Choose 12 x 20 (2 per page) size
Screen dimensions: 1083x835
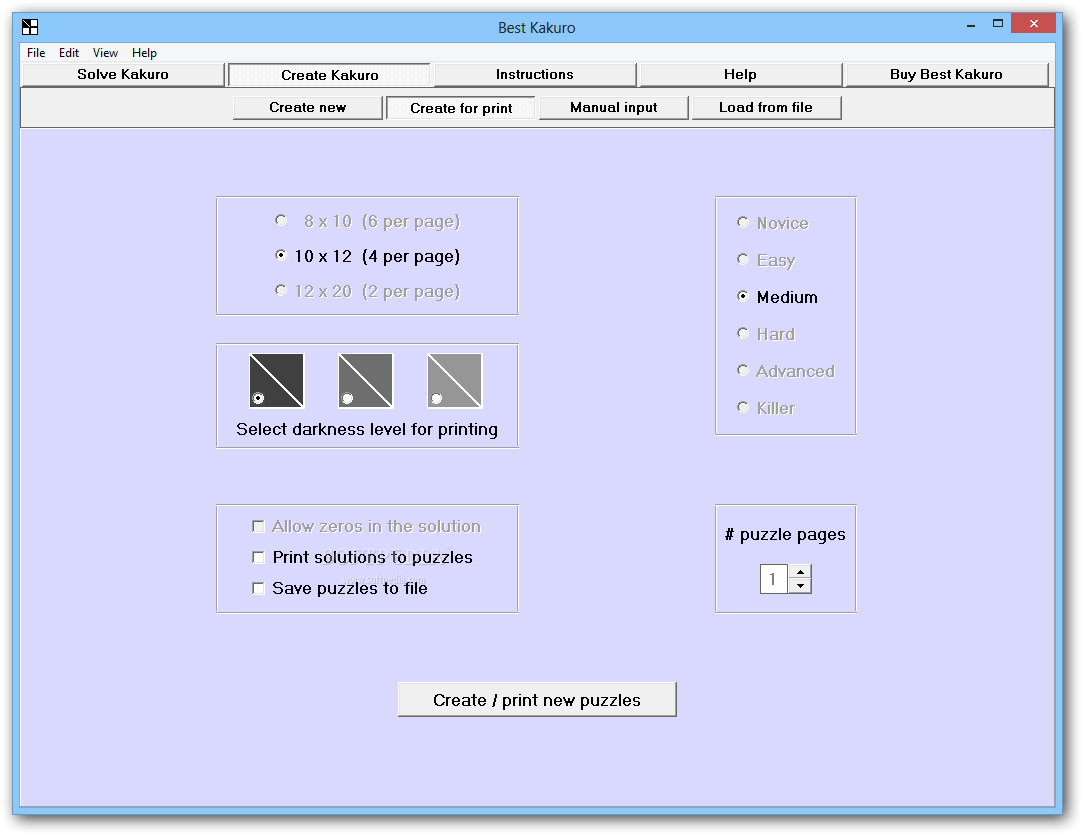[x=367, y=291]
